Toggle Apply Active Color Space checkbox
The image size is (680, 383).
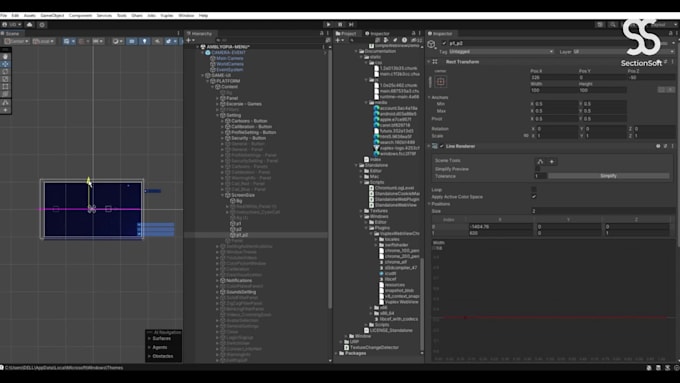click(x=534, y=196)
